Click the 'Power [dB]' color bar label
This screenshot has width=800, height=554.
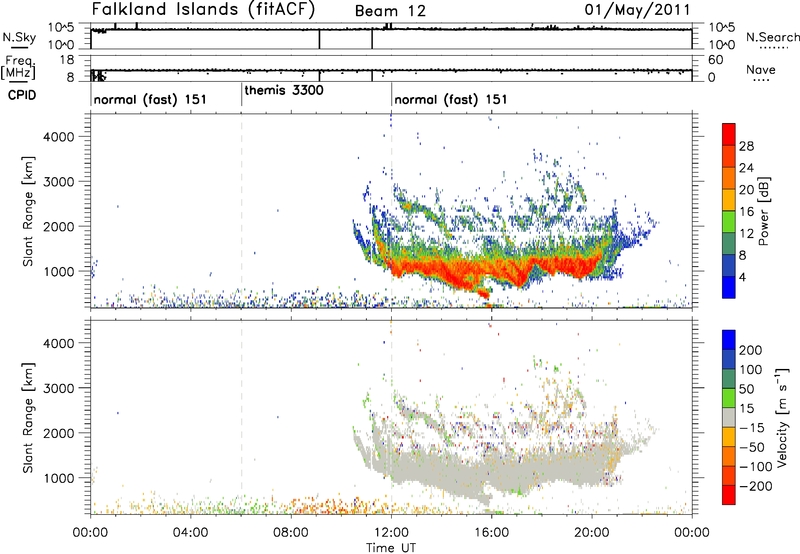pyautogui.click(x=764, y=211)
